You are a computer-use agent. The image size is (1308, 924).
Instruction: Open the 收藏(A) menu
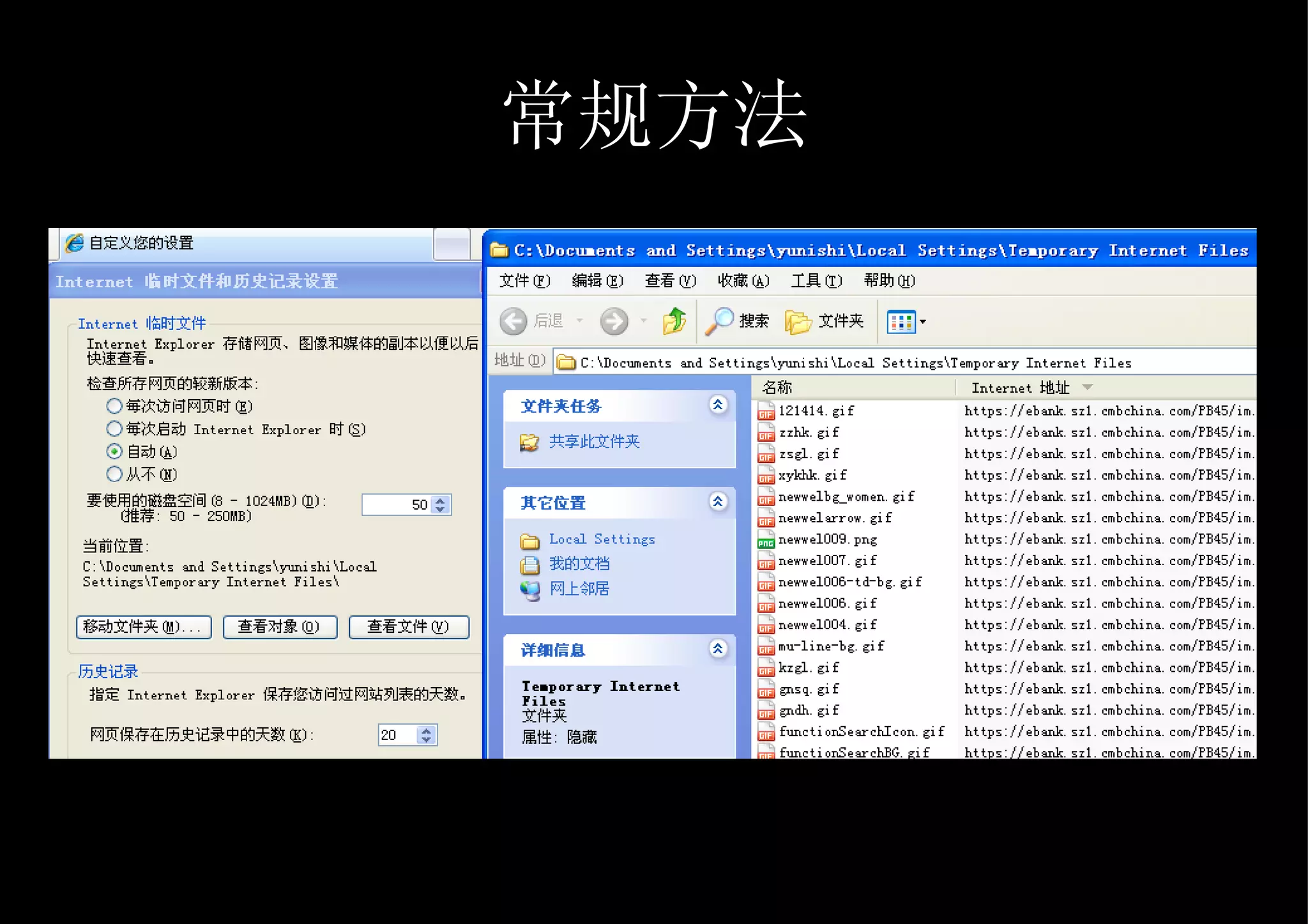(743, 281)
